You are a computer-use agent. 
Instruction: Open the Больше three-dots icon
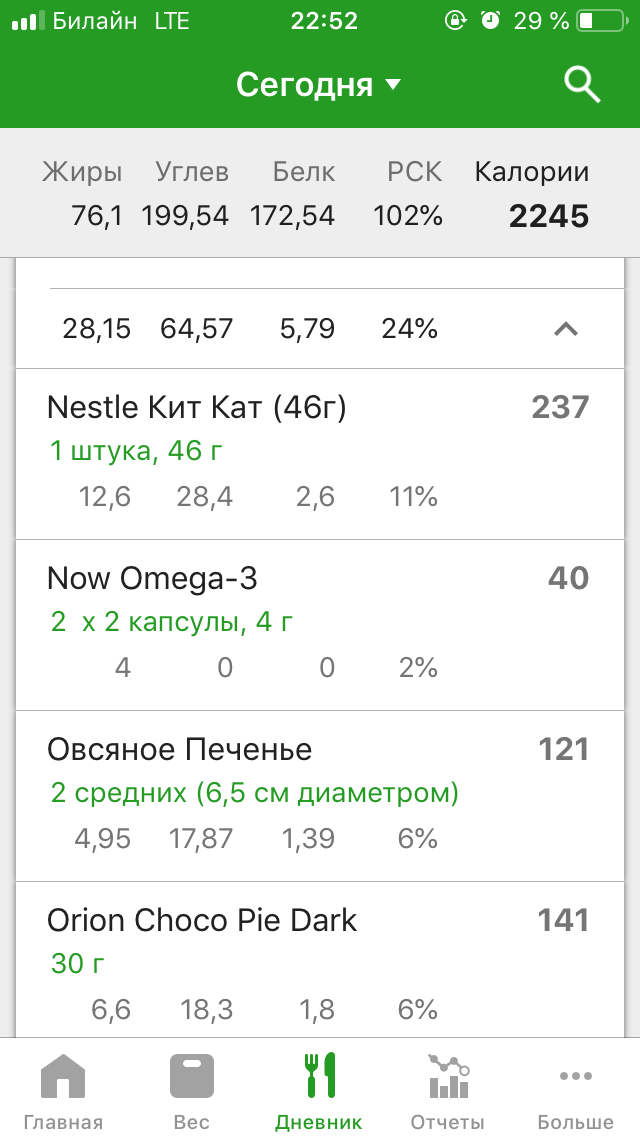[575, 1076]
